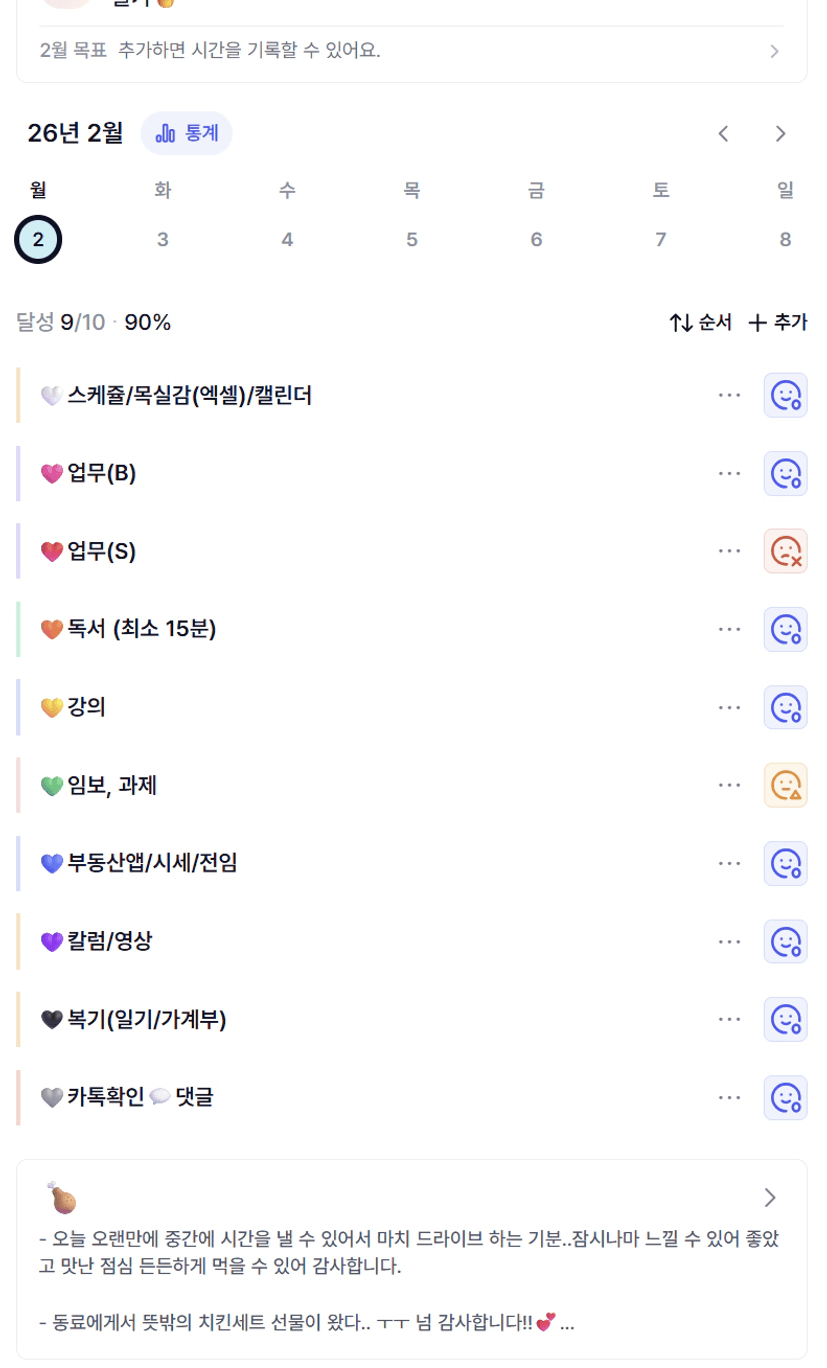Click the purple color bar beside 강의
Viewport: 827px width, 1368px height.
(18, 708)
